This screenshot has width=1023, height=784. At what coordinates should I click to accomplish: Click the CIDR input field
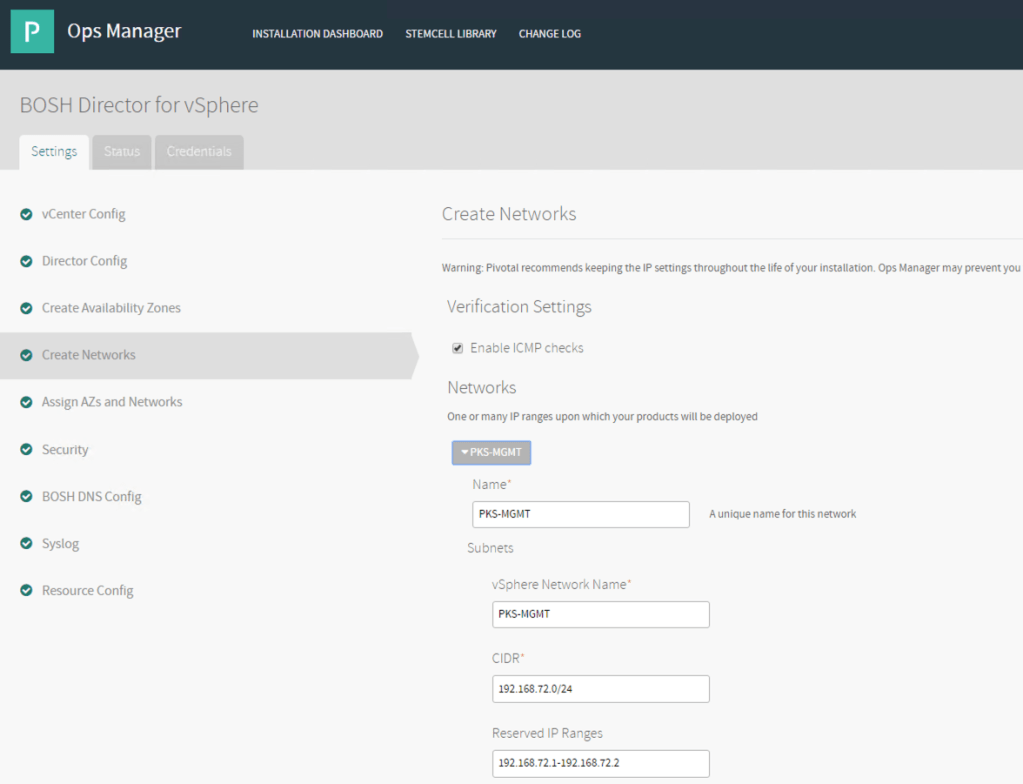pos(600,689)
